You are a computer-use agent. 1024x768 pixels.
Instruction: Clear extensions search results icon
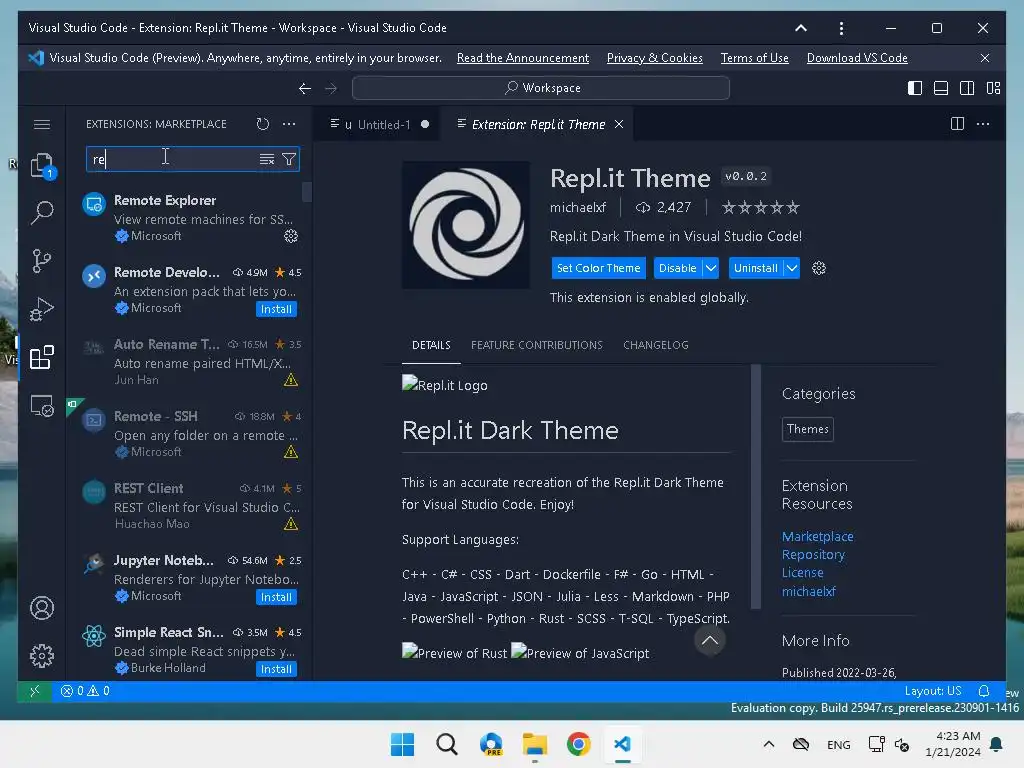pos(266,159)
